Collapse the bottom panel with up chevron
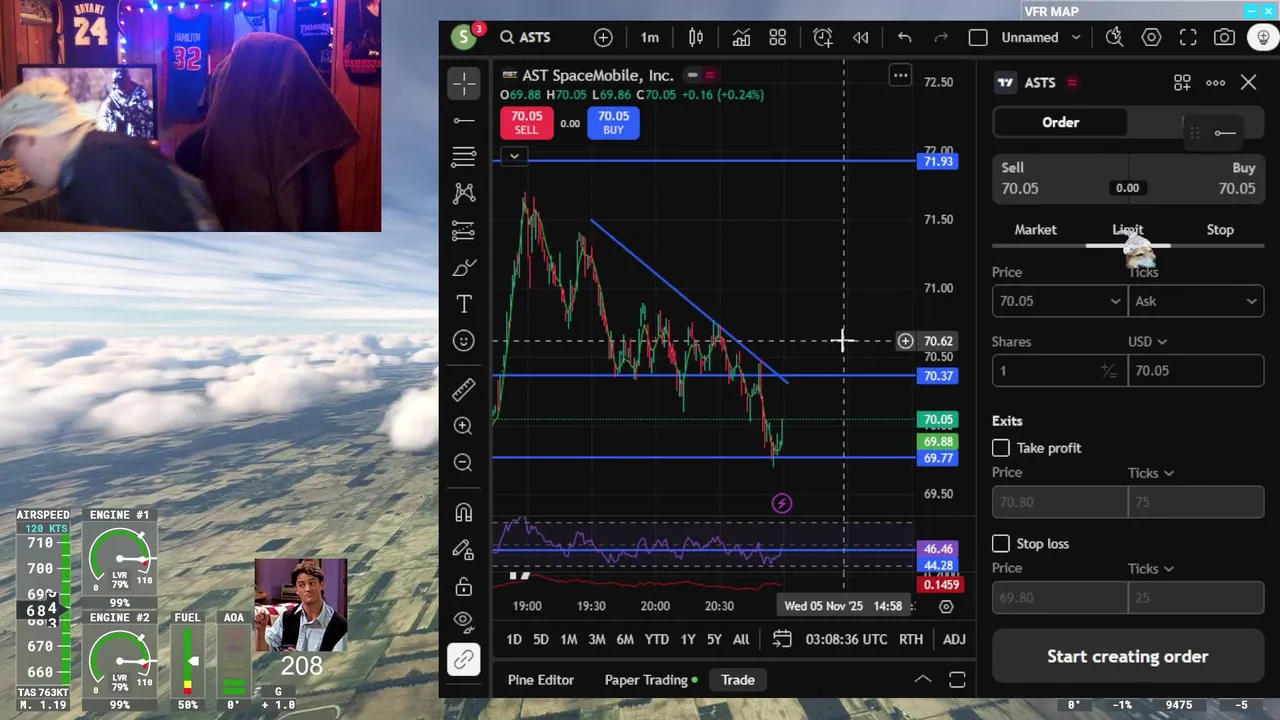Image resolution: width=1280 pixels, height=720 pixels. coord(922,680)
